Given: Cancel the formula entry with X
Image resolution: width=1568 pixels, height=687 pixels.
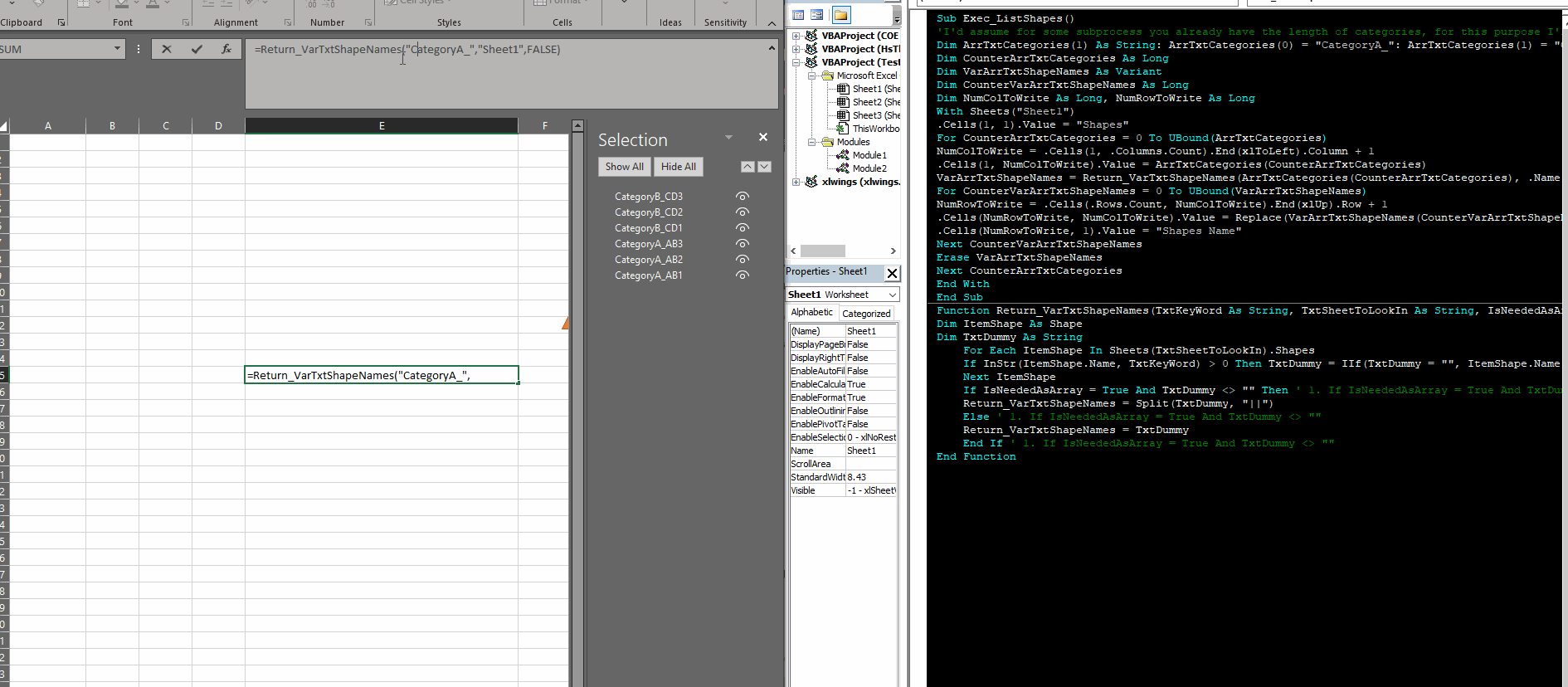Looking at the screenshot, I should [167, 49].
